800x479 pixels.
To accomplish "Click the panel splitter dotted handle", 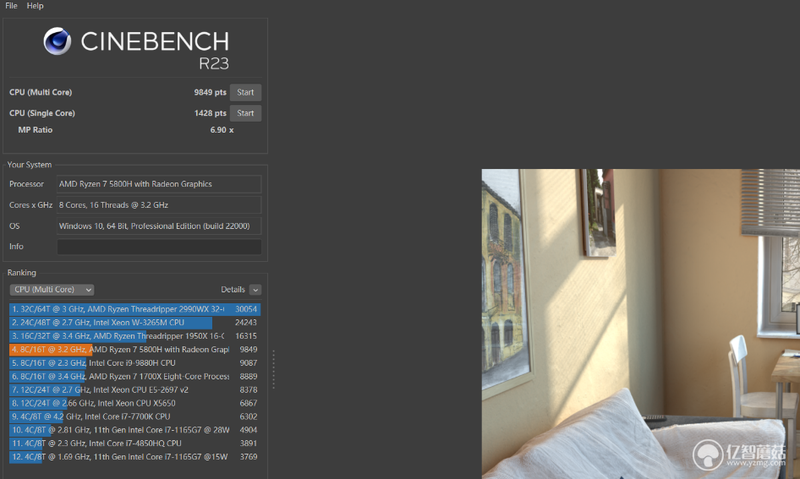I will [273, 370].
